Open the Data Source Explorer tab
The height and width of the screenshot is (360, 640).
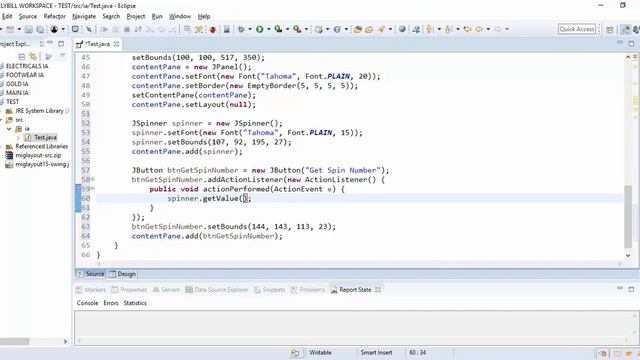click(x=216, y=290)
